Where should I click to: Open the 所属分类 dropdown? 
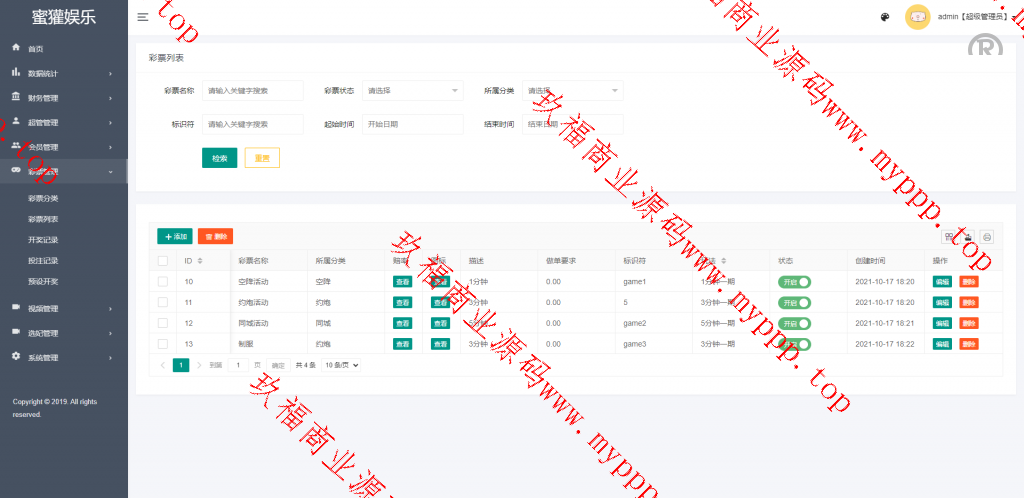(573, 91)
